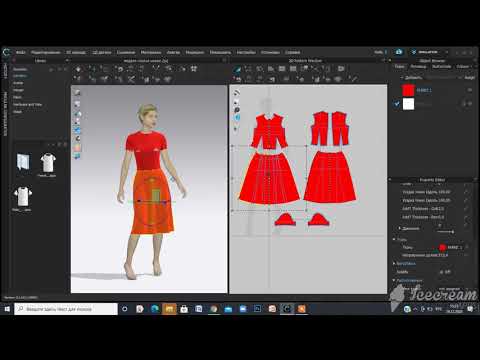Click the pen-like icon ending 2D toolbar's second row

[354, 79]
